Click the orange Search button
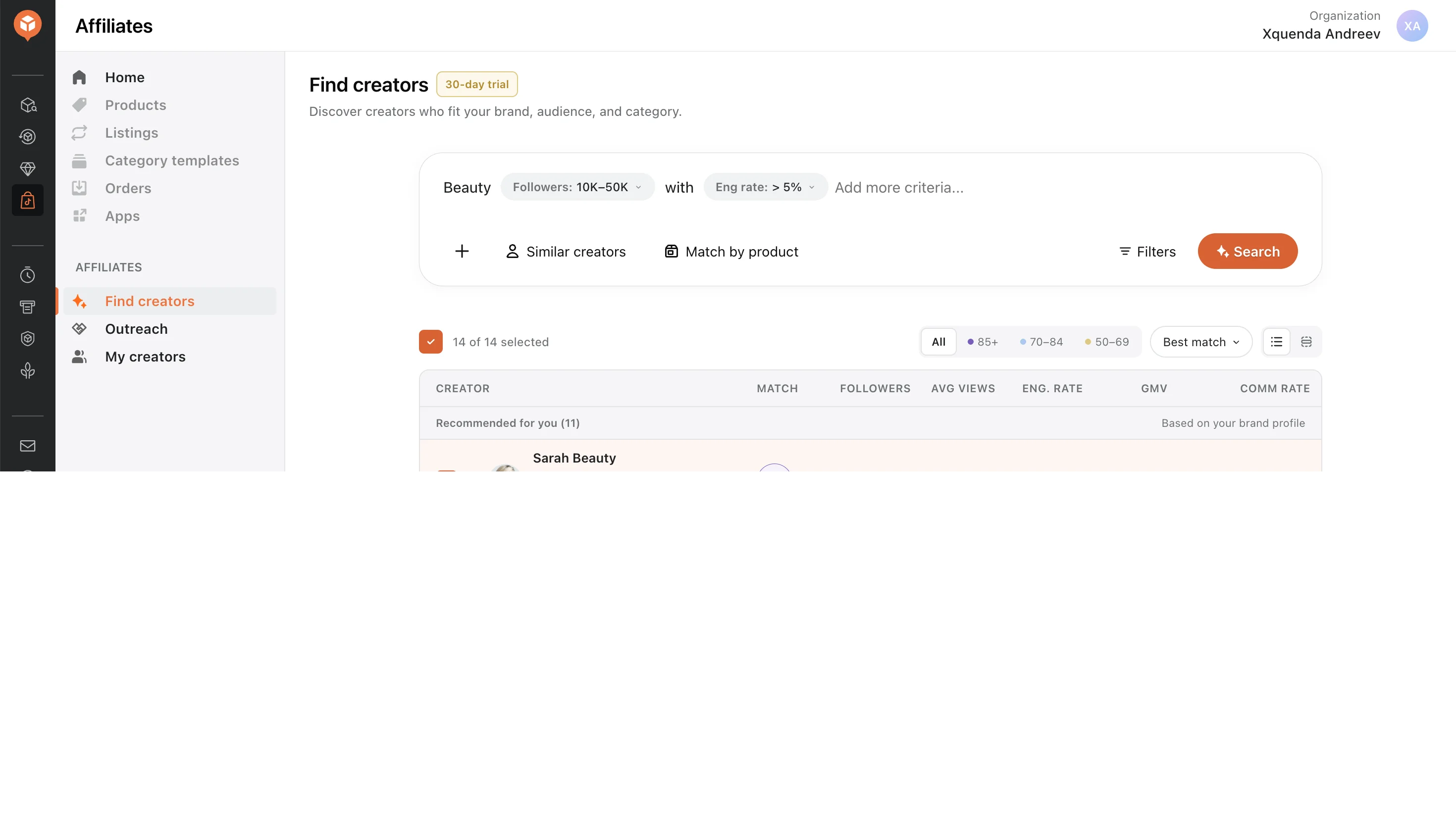This screenshot has width=1456, height=828. [x=1248, y=252]
